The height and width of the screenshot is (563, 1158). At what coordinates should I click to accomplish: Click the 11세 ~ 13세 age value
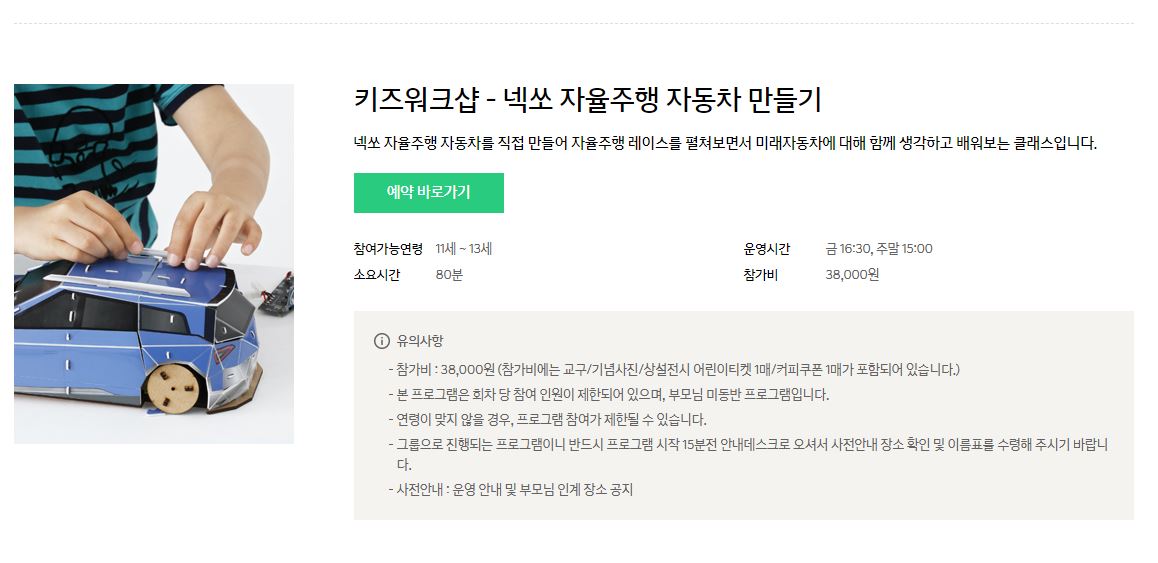click(x=464, y=249)
